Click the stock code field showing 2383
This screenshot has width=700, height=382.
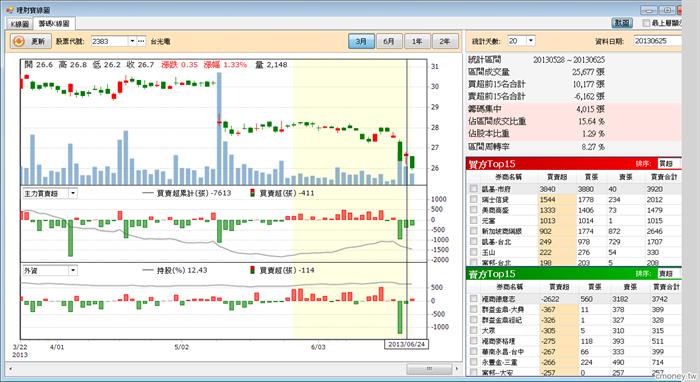click(x=110, y=41)
